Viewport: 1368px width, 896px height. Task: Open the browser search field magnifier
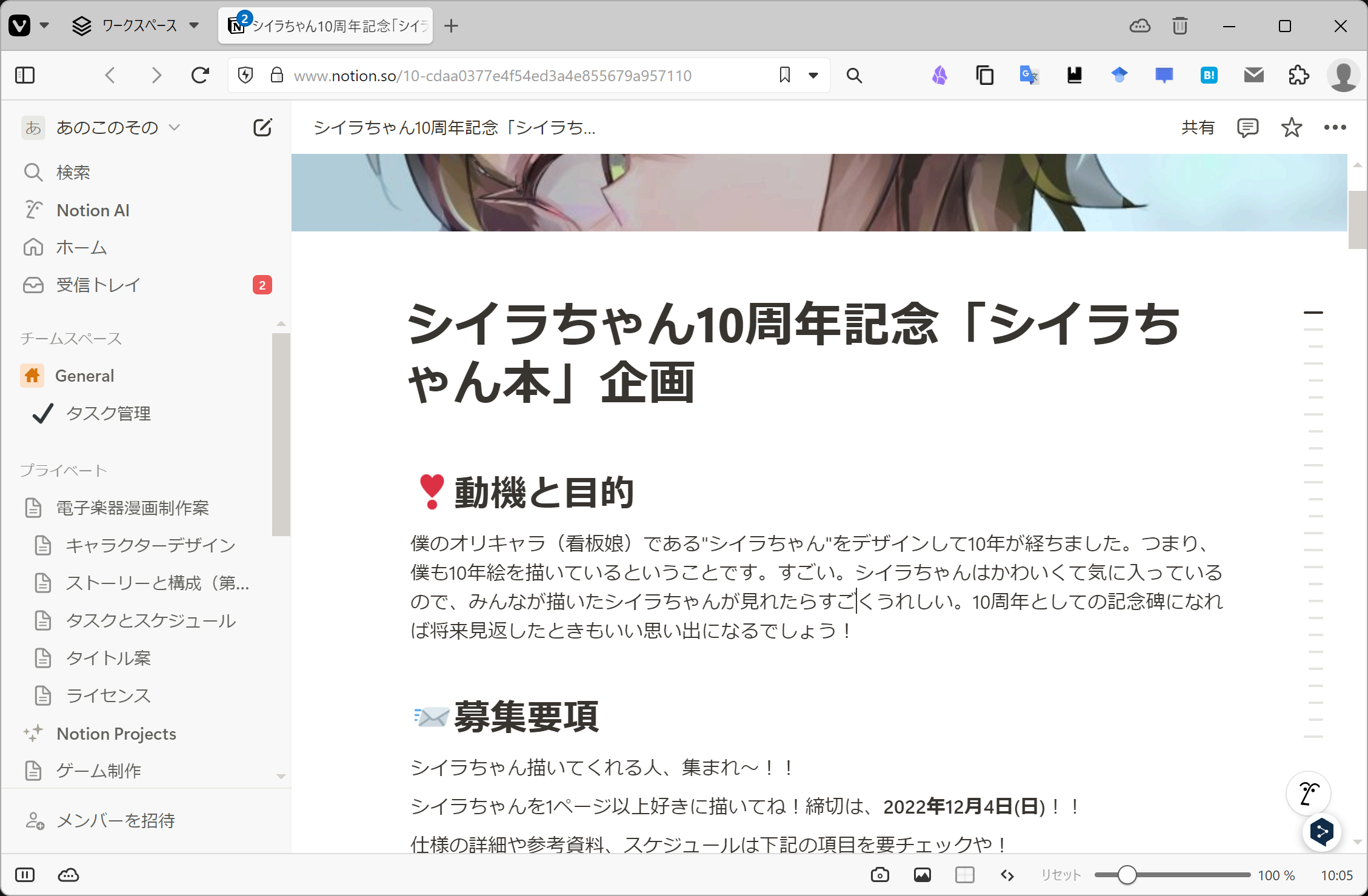(x=854, y=75)
